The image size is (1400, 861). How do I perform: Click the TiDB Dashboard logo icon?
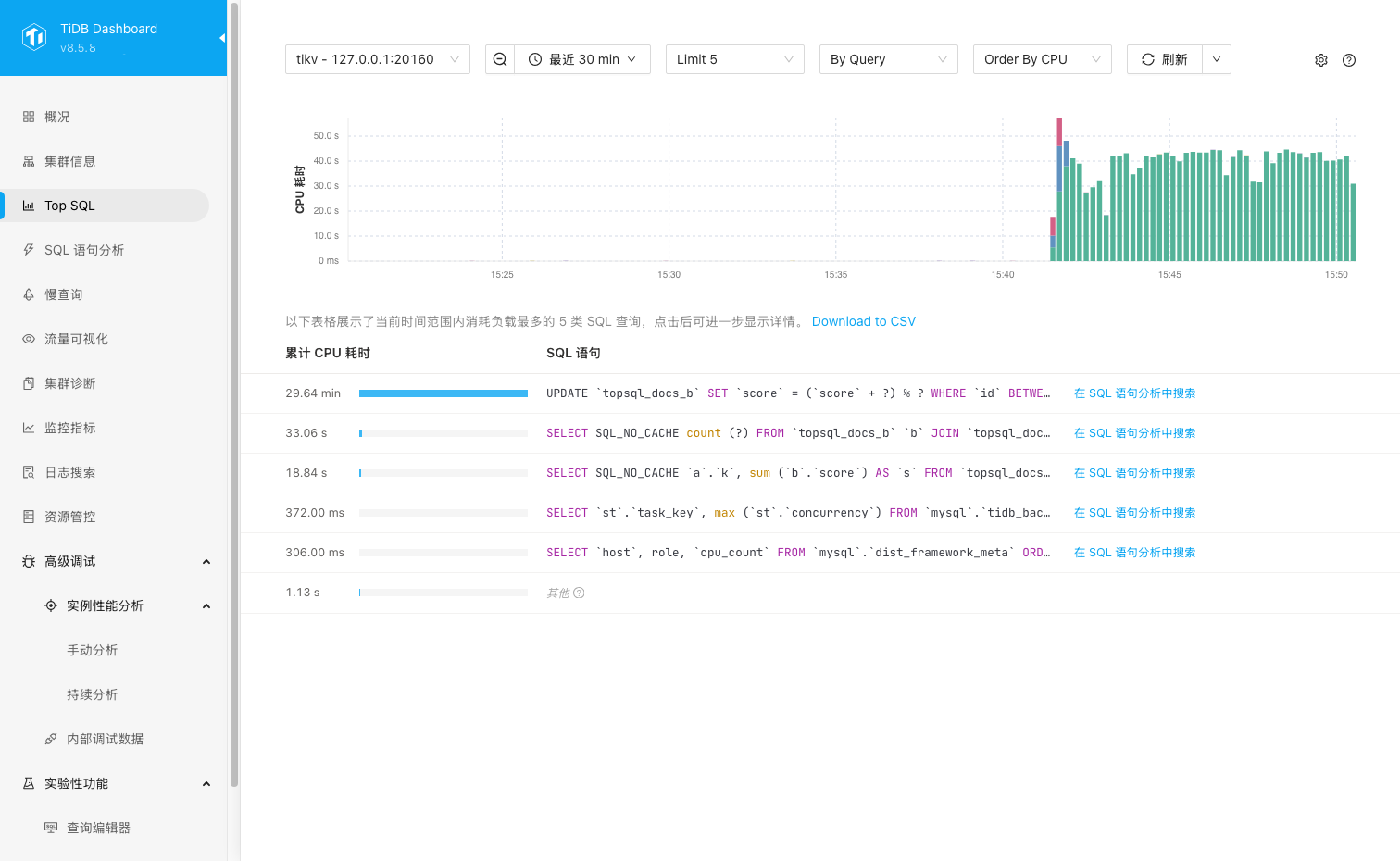pos(34,37)
